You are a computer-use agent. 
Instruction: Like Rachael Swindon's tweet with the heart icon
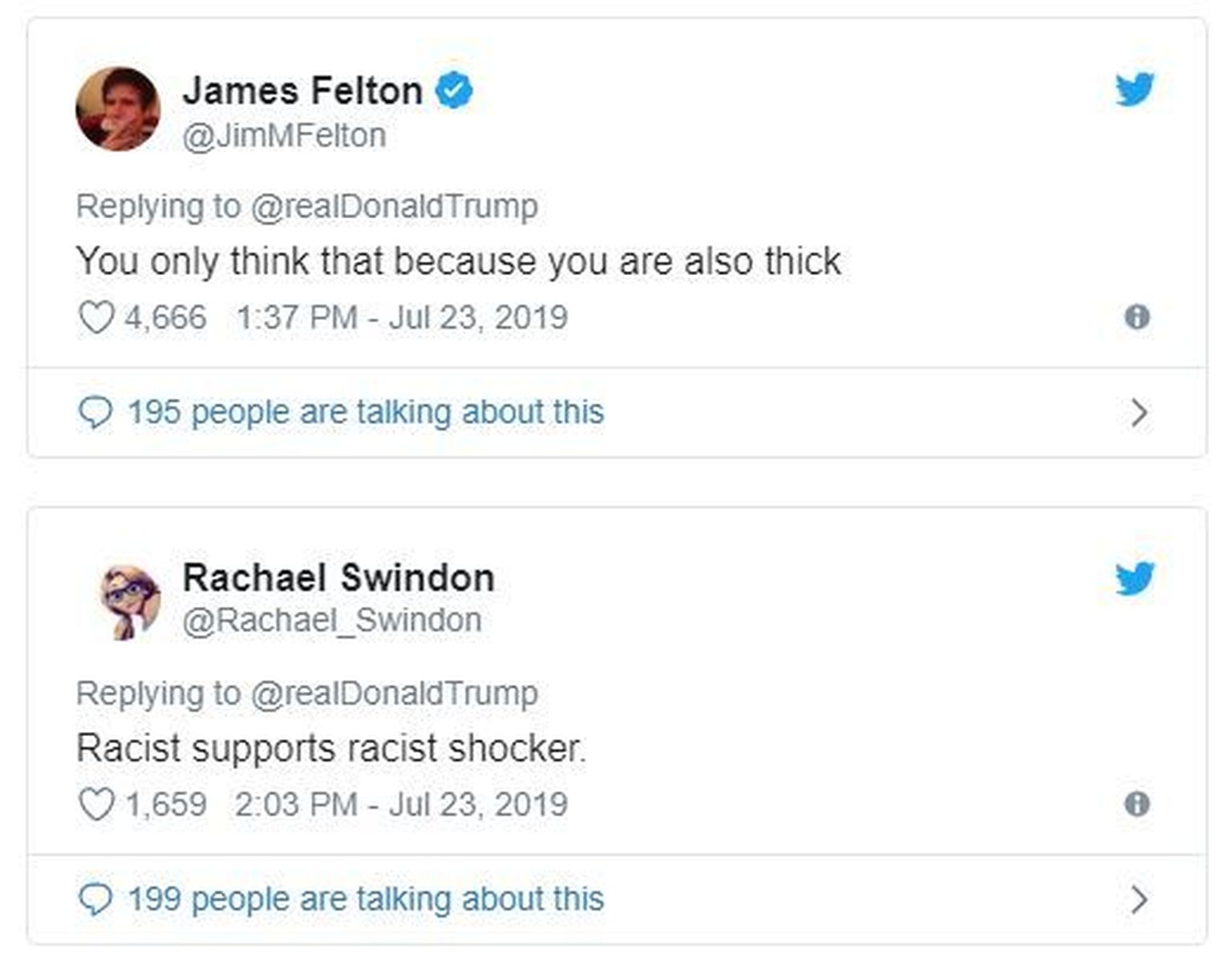coord(96,804)
